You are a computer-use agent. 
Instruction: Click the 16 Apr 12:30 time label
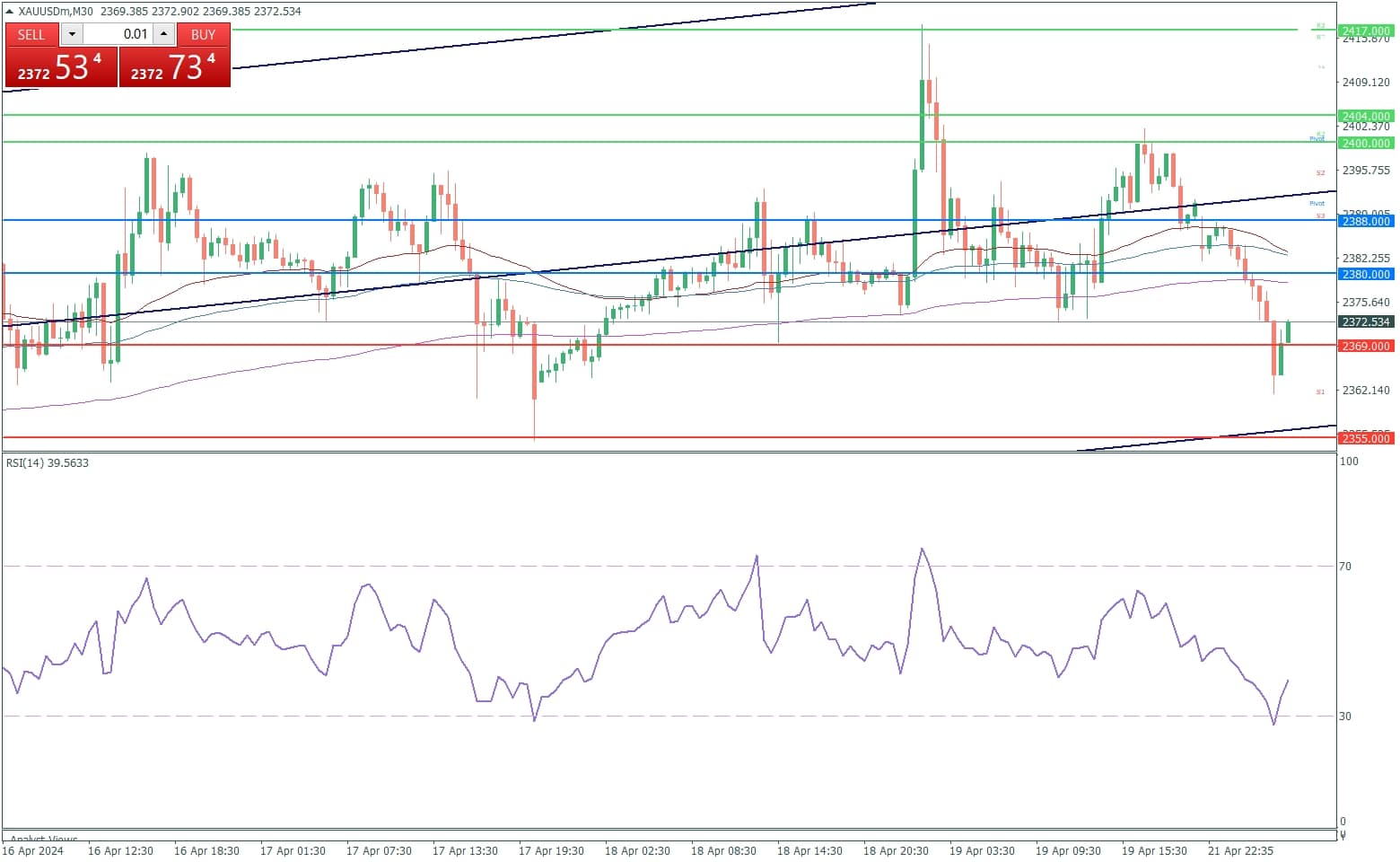tap(121, 850)
